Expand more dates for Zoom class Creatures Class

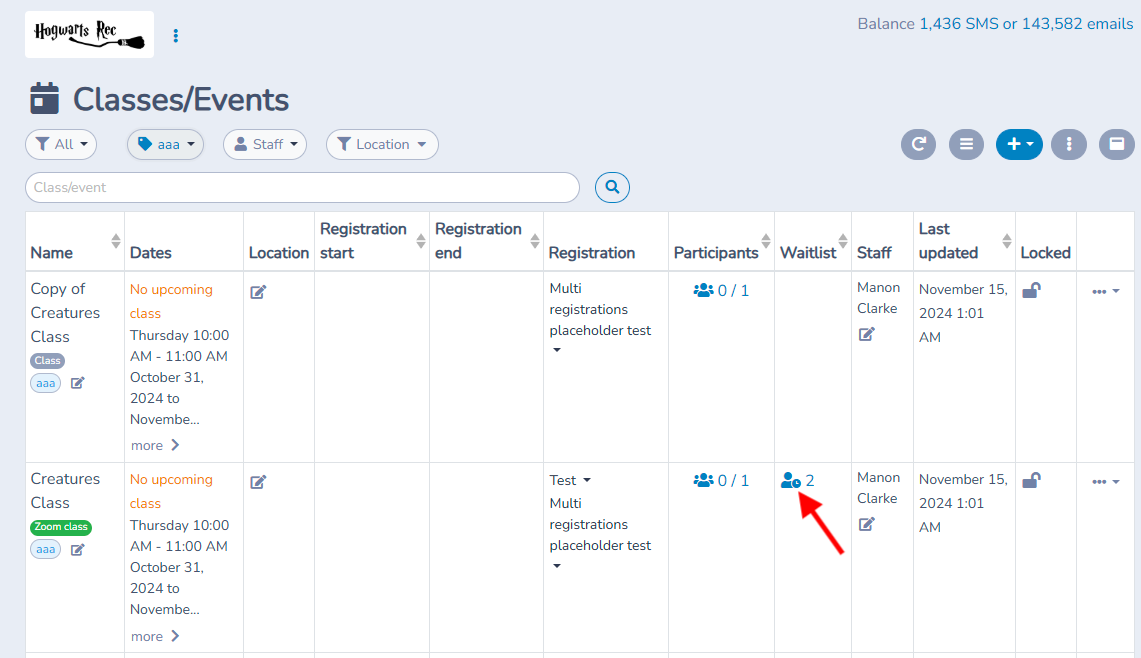pyautogui.click(x=155, y=636)
